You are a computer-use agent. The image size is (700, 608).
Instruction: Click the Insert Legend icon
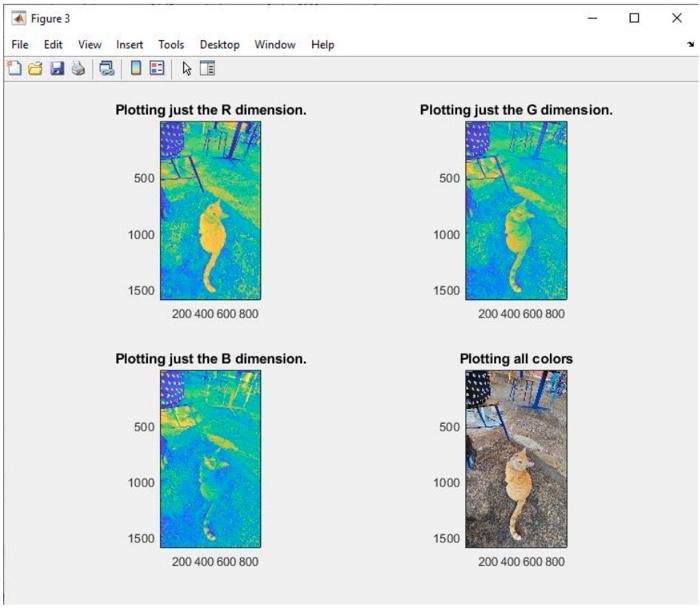156,69
